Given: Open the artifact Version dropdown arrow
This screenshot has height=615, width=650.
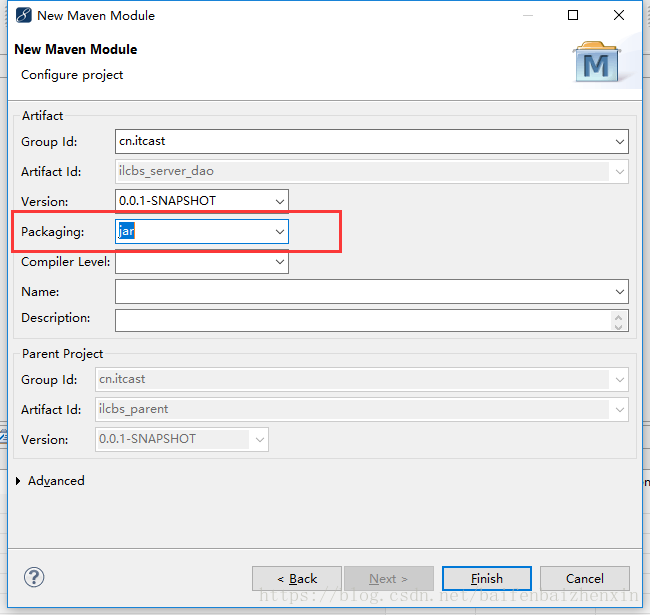Looking at the screenshot, I should point(280,201).
